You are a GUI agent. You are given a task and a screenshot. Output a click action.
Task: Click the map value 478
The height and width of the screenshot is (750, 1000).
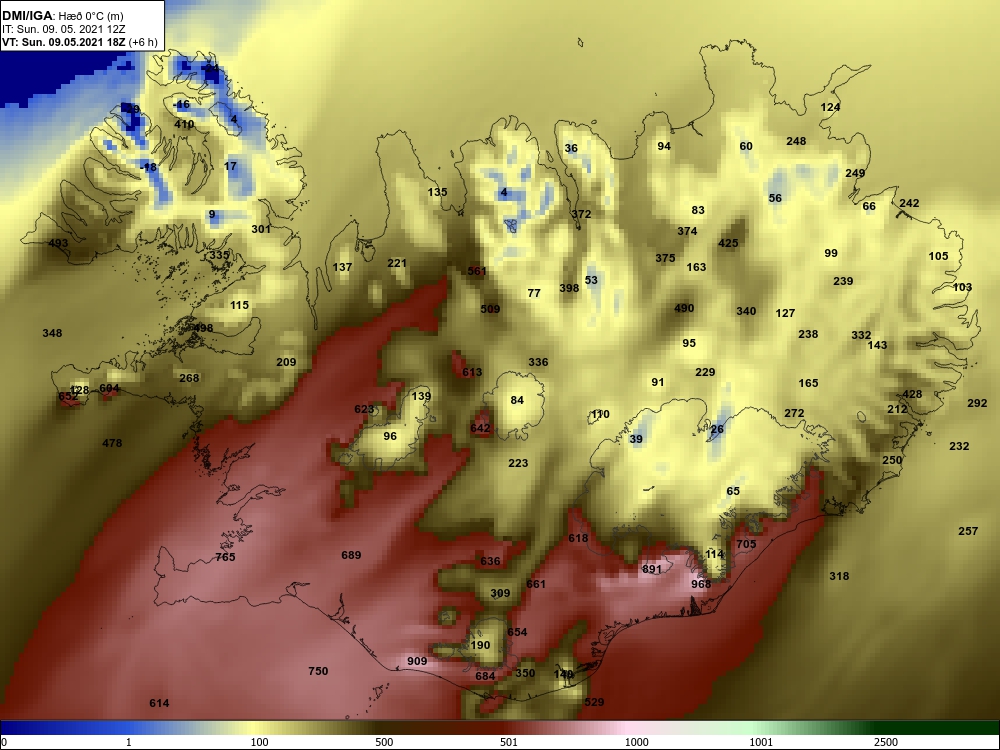click(112, 443)
